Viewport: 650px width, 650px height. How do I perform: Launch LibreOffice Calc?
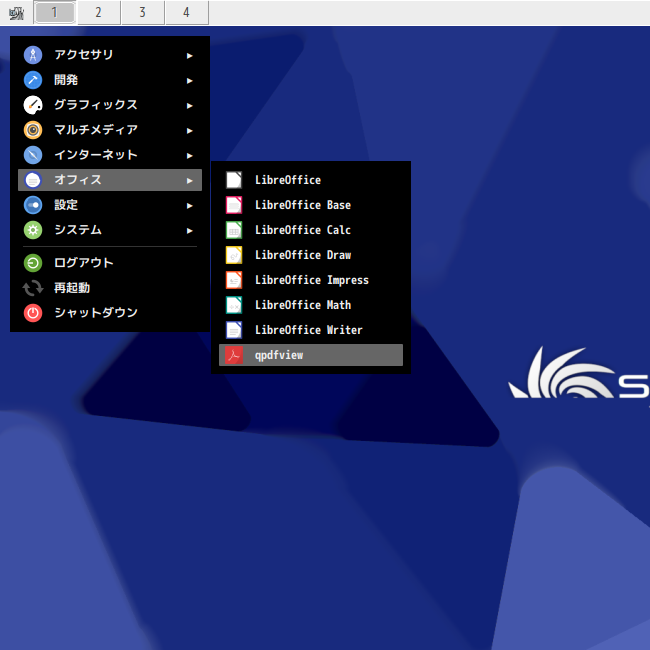(x=311, y=230)
